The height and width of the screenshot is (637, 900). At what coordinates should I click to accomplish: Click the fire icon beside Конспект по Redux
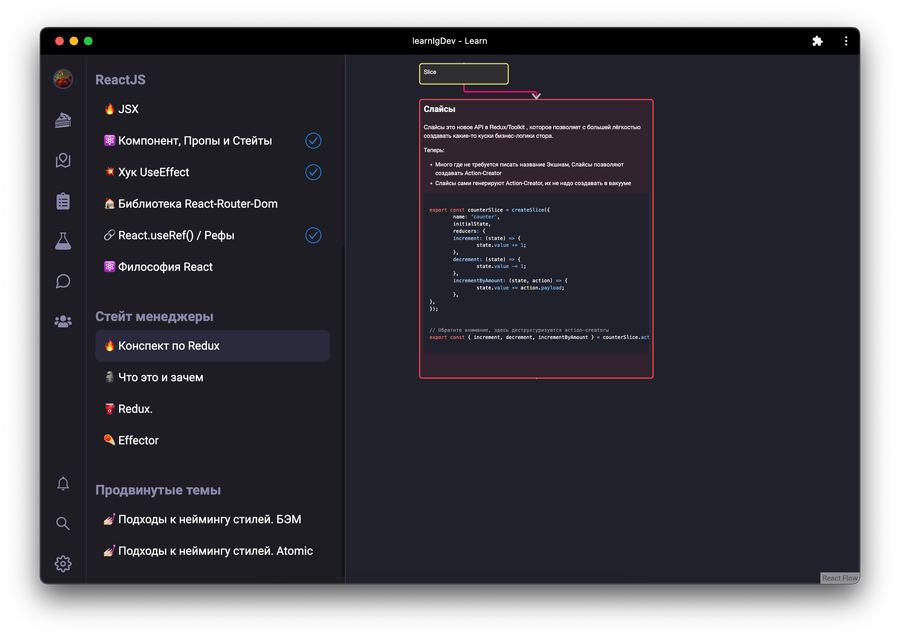point(109,345)
